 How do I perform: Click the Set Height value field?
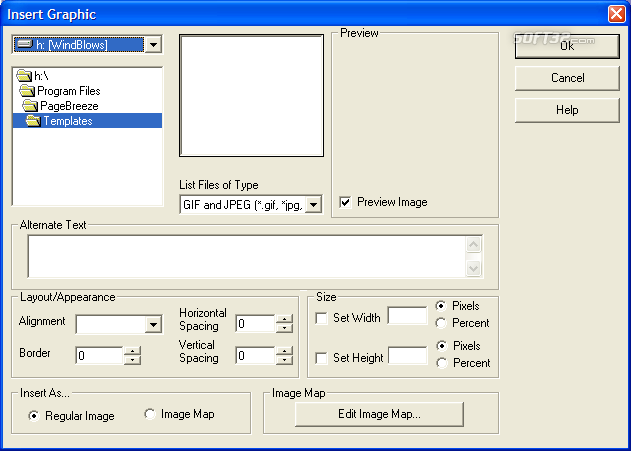point(407,355)
